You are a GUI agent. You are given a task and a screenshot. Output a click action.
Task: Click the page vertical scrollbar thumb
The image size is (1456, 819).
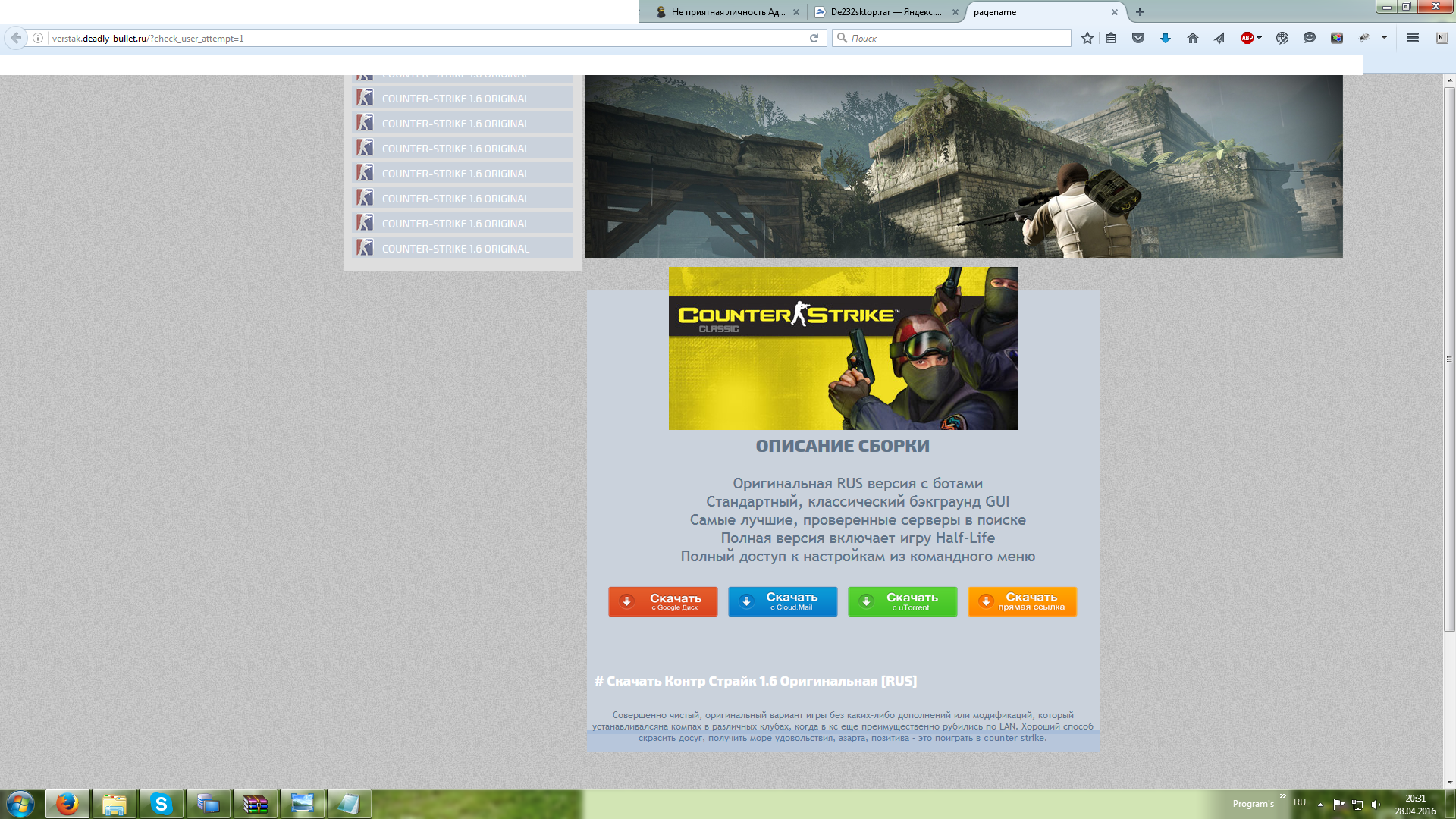pyautogui.click(x=1449, y=359)
